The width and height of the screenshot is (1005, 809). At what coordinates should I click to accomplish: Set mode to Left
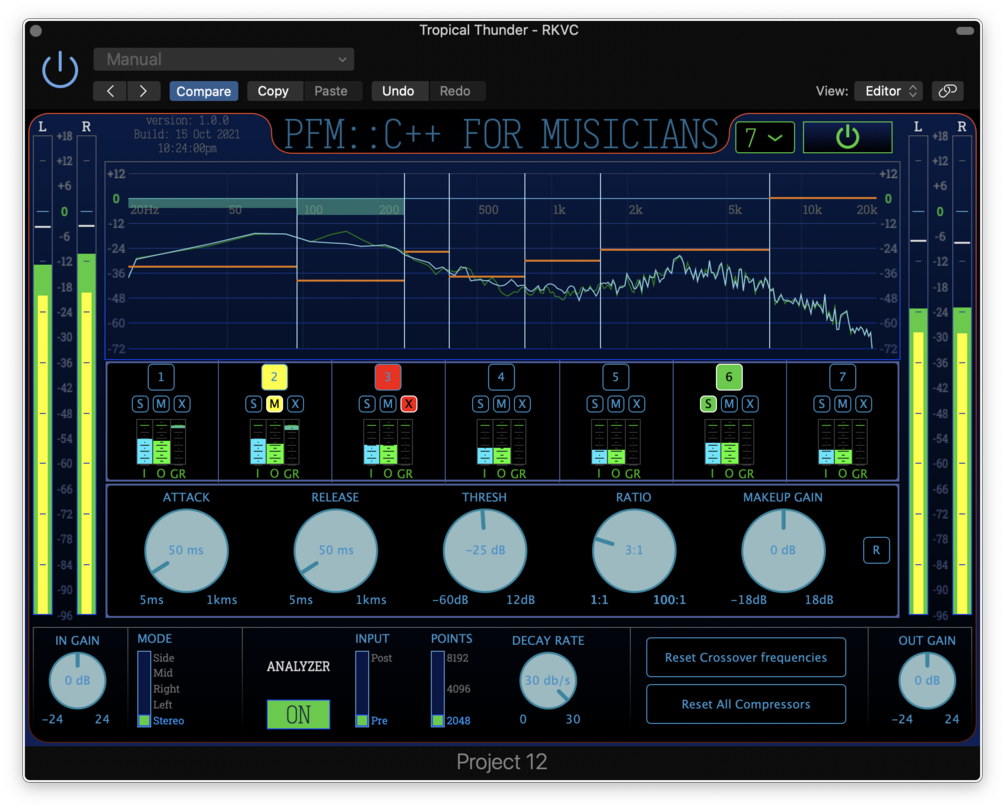point(163,705)
